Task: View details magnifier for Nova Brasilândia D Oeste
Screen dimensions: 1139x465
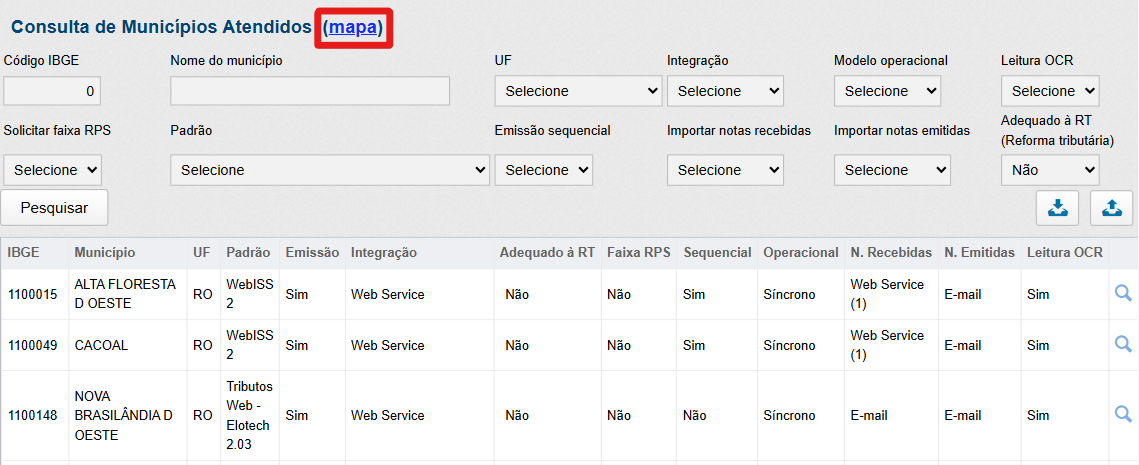Action: click(1122, 414)
